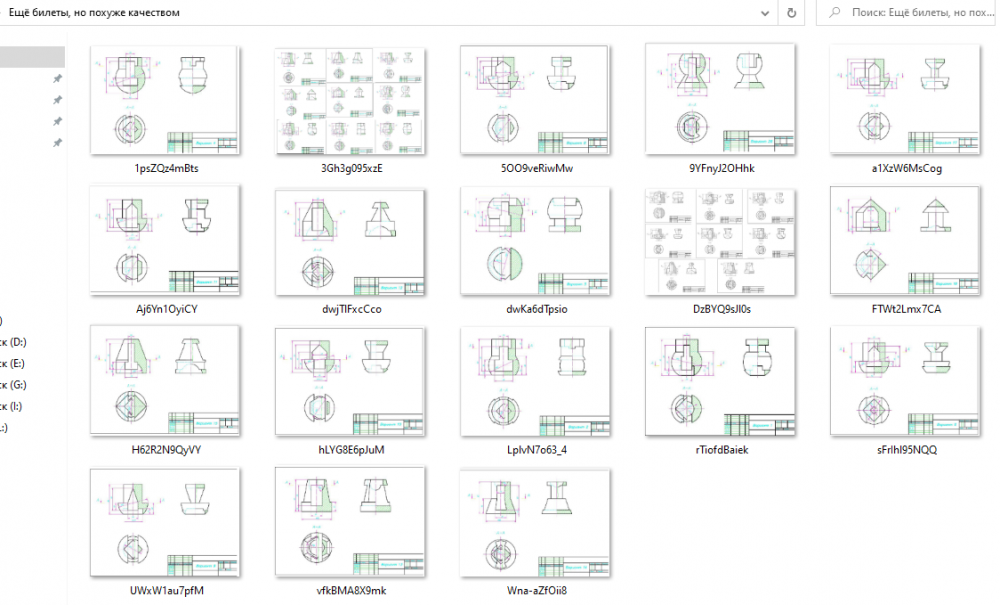Click the file name 1psZQz4mBts

(166, 168)
